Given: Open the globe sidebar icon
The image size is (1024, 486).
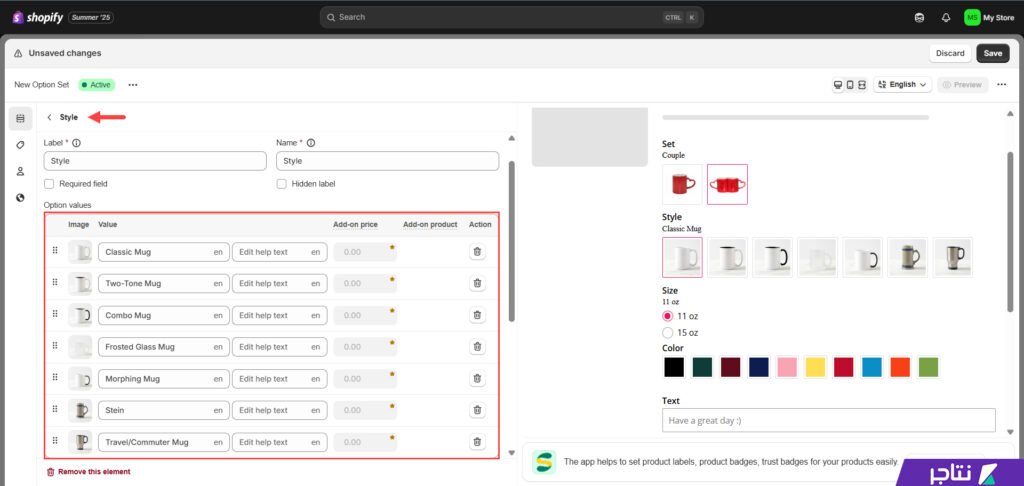Looking at the screenshot, I should pyautogui.click(x=20, y=197).
